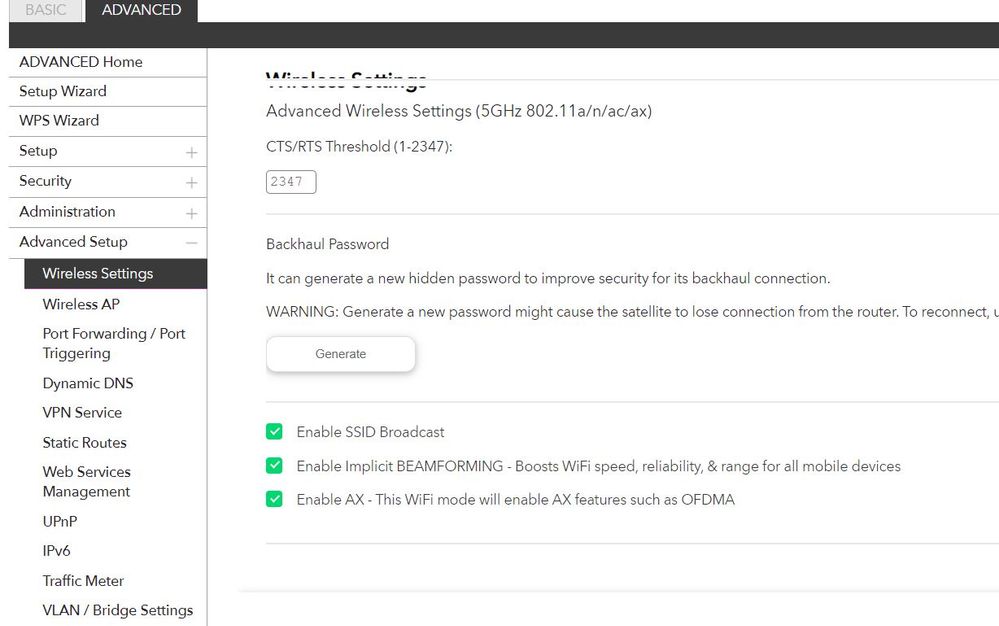
Task: Disable the Enable AX checkbox
Action: coord(274,499)
